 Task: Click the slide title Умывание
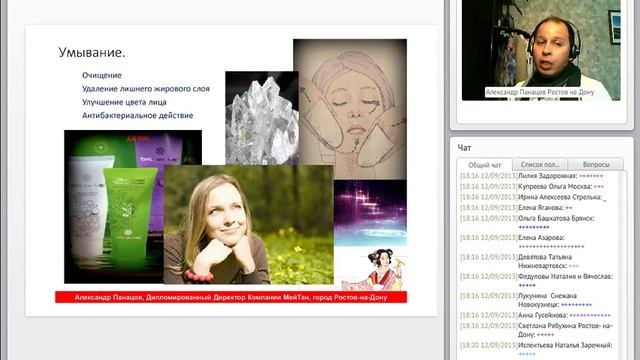point(92,52)
